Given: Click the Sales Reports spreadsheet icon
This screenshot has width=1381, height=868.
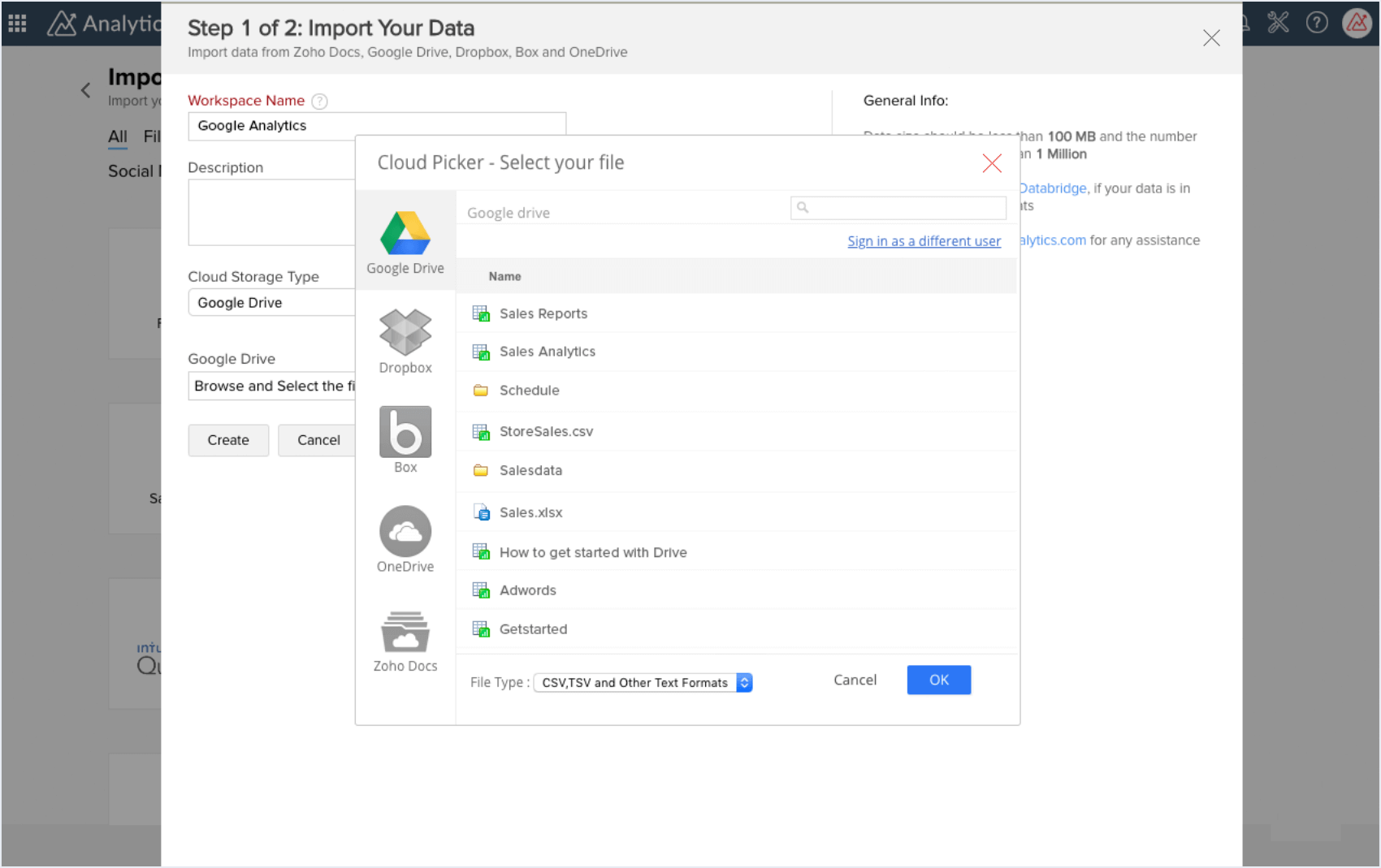Looking at the screenshot, I should coord(481,313).
